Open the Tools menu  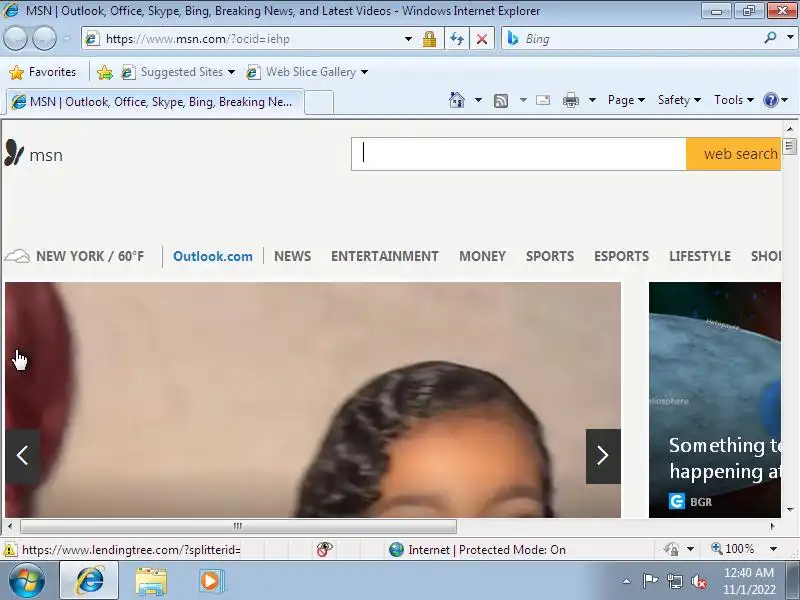coord(734,100)
